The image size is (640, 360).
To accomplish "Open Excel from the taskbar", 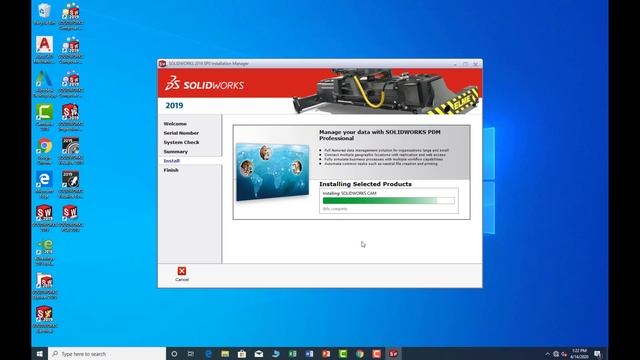I will click(x=292, y=354).
